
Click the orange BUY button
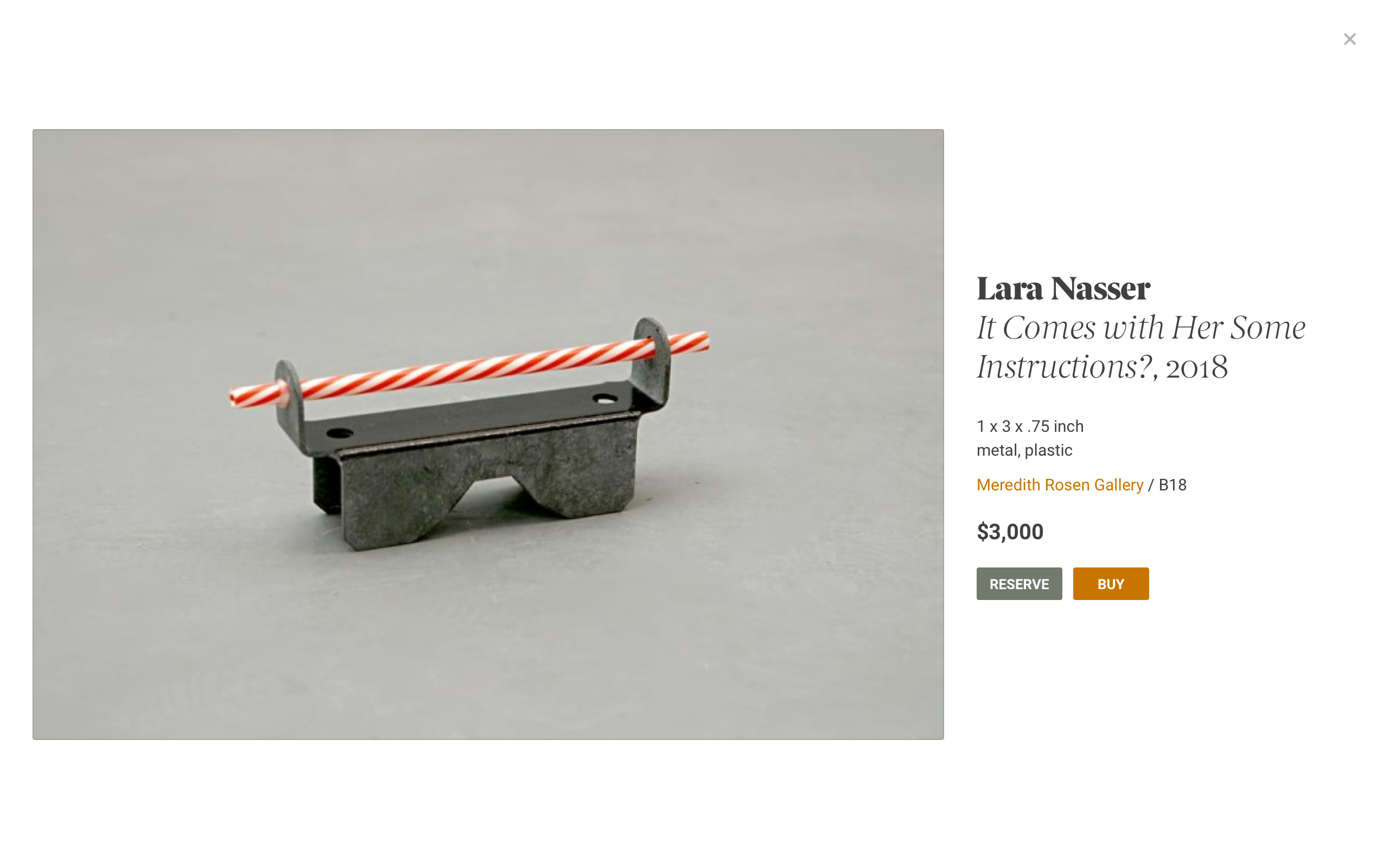tap(1111, 584)
